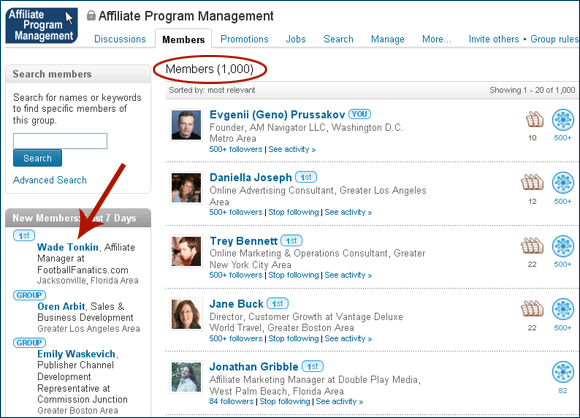
Task: Expand the More... menu
Action: (437, 39)
